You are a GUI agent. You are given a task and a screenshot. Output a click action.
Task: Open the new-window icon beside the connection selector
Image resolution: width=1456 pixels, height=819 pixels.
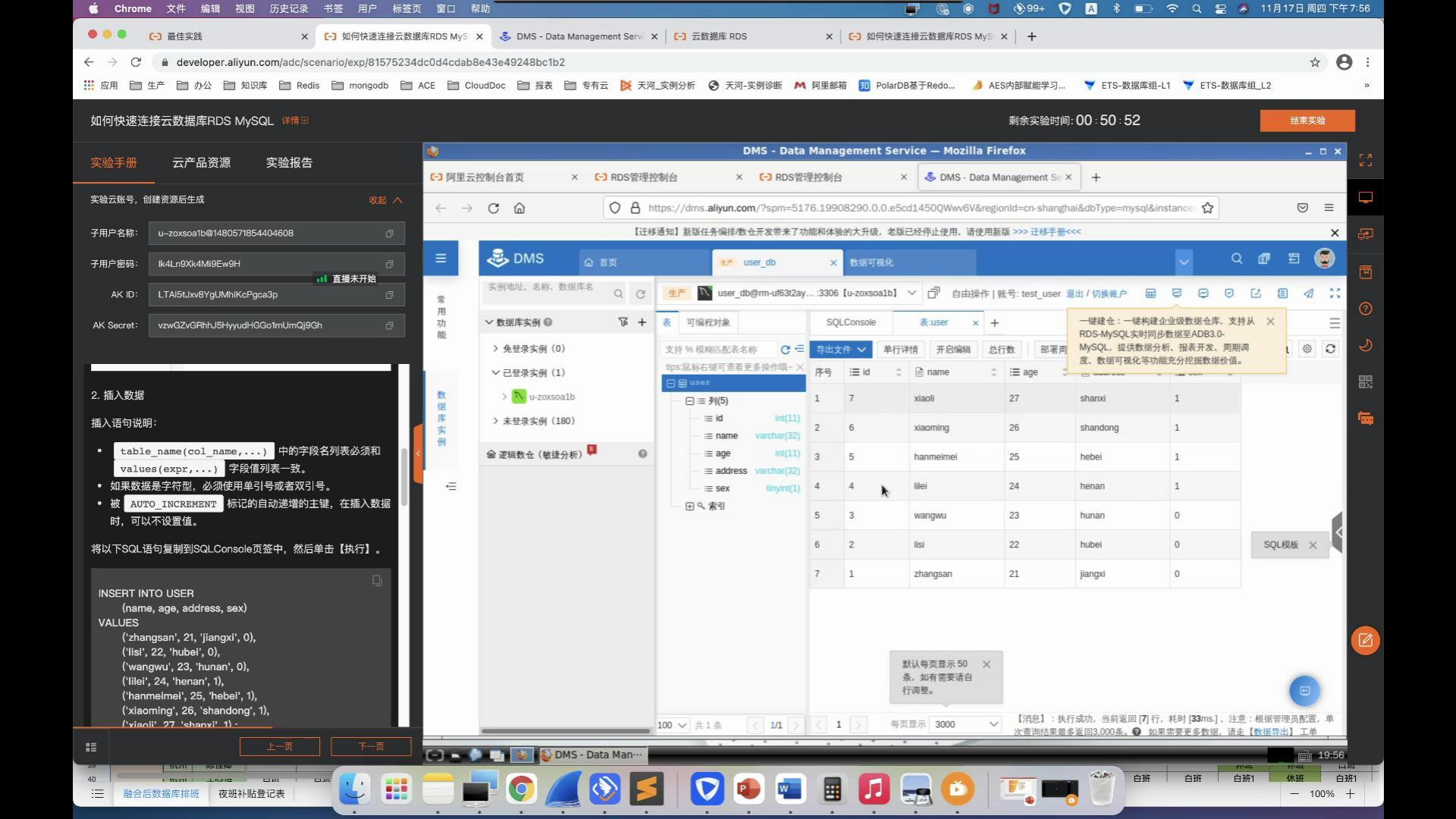tap(934, 293)
